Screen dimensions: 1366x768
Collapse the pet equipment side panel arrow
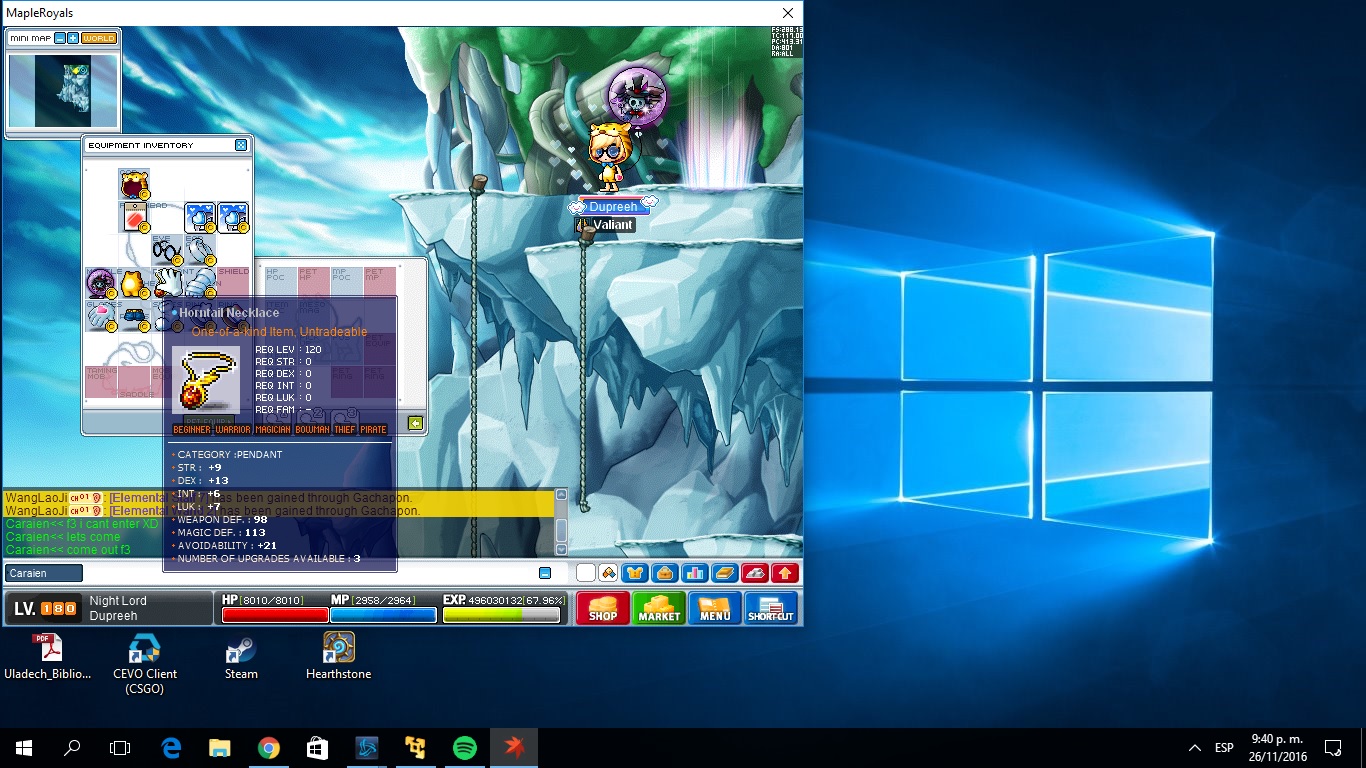415,423
